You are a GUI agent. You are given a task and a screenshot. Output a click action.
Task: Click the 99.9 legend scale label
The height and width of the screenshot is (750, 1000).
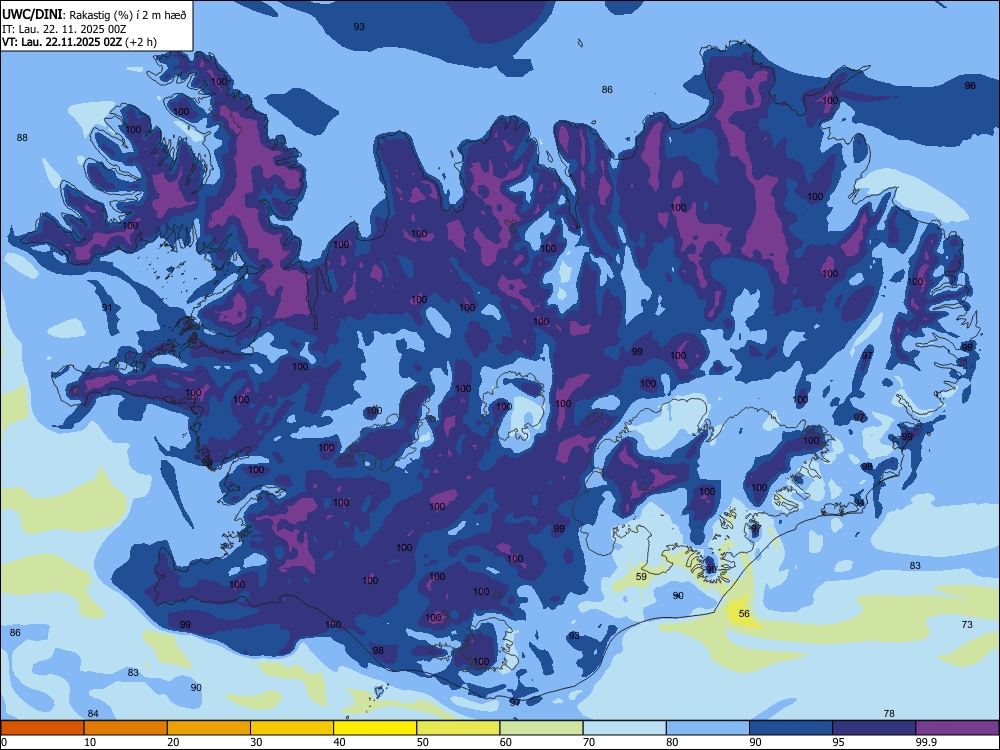click(925, 742)
